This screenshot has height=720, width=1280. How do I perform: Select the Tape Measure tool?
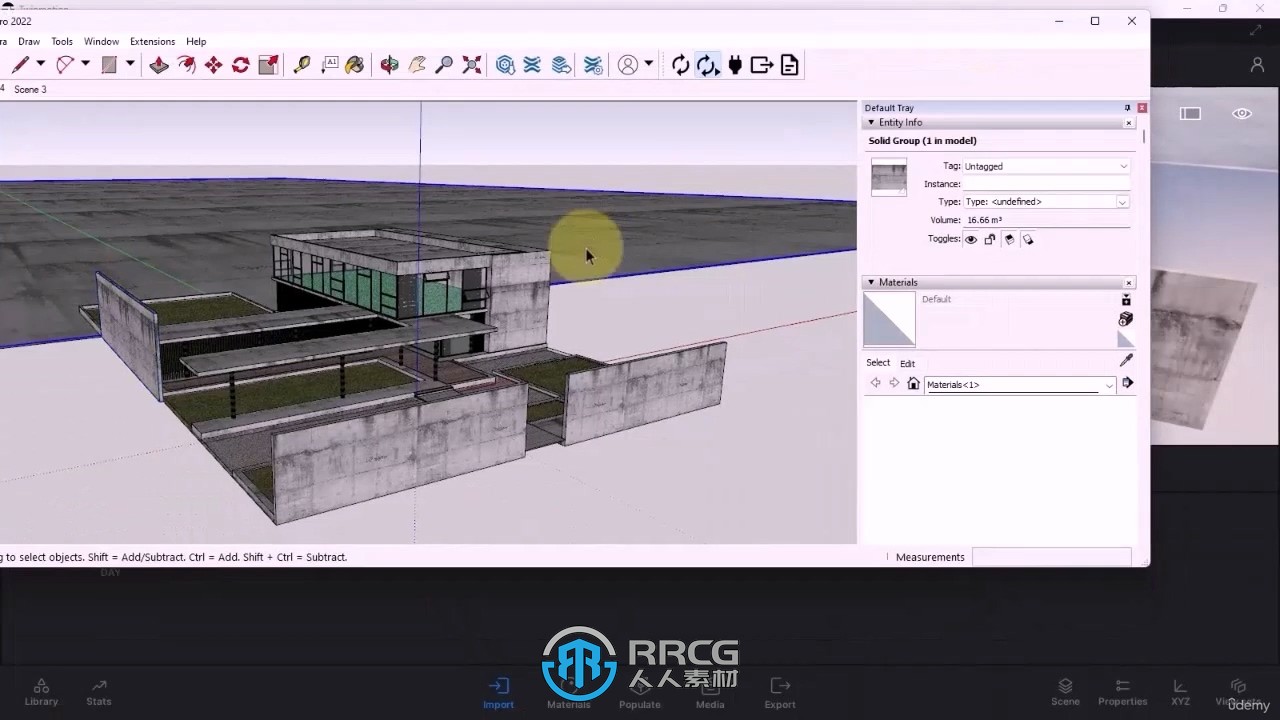[x=301, y=65]
